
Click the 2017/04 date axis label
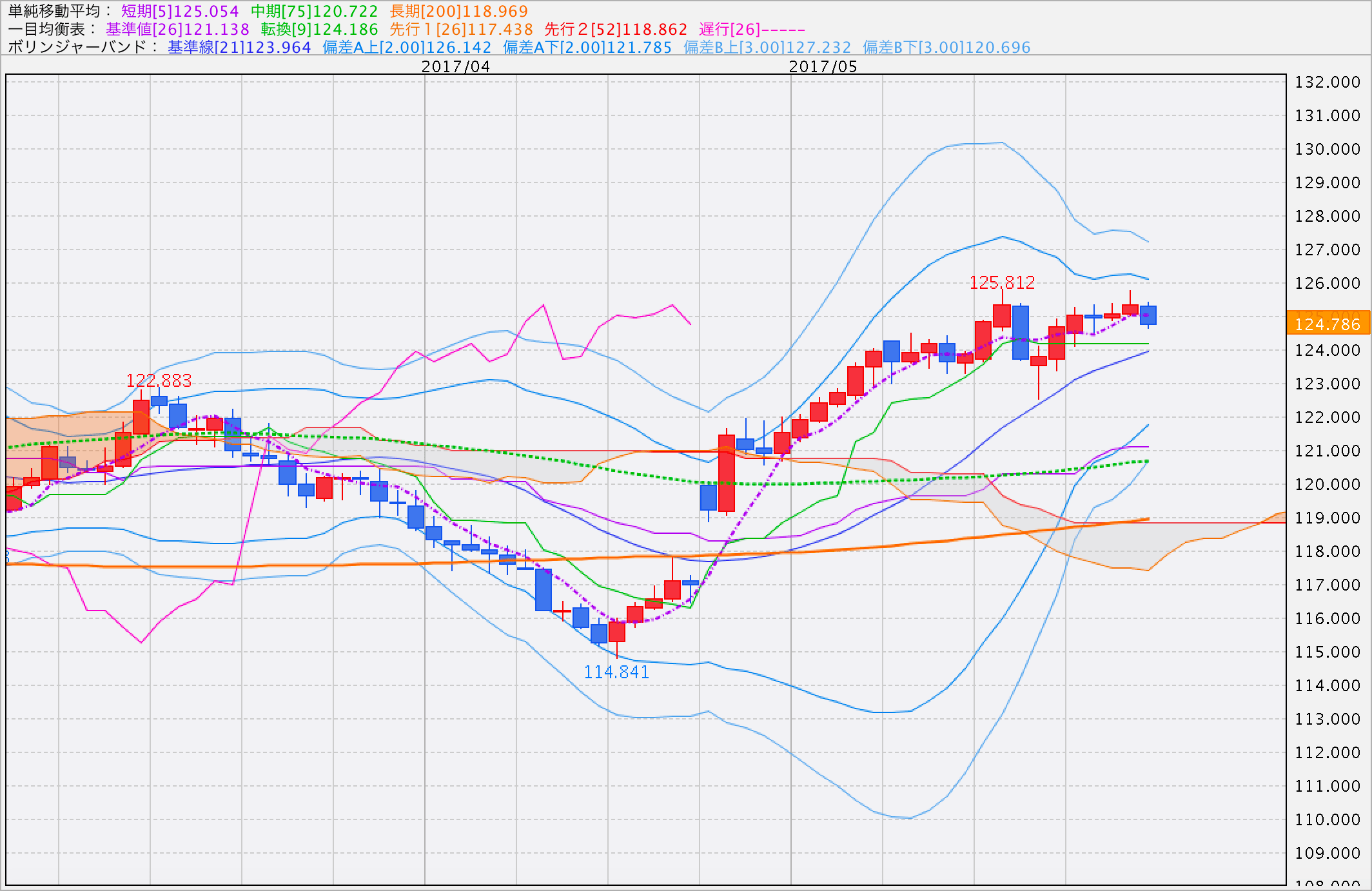point(456,66)
